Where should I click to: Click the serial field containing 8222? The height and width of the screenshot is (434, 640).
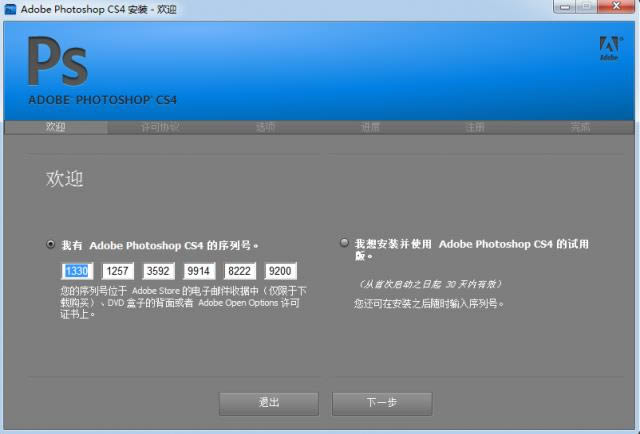(x=240, y=271)
